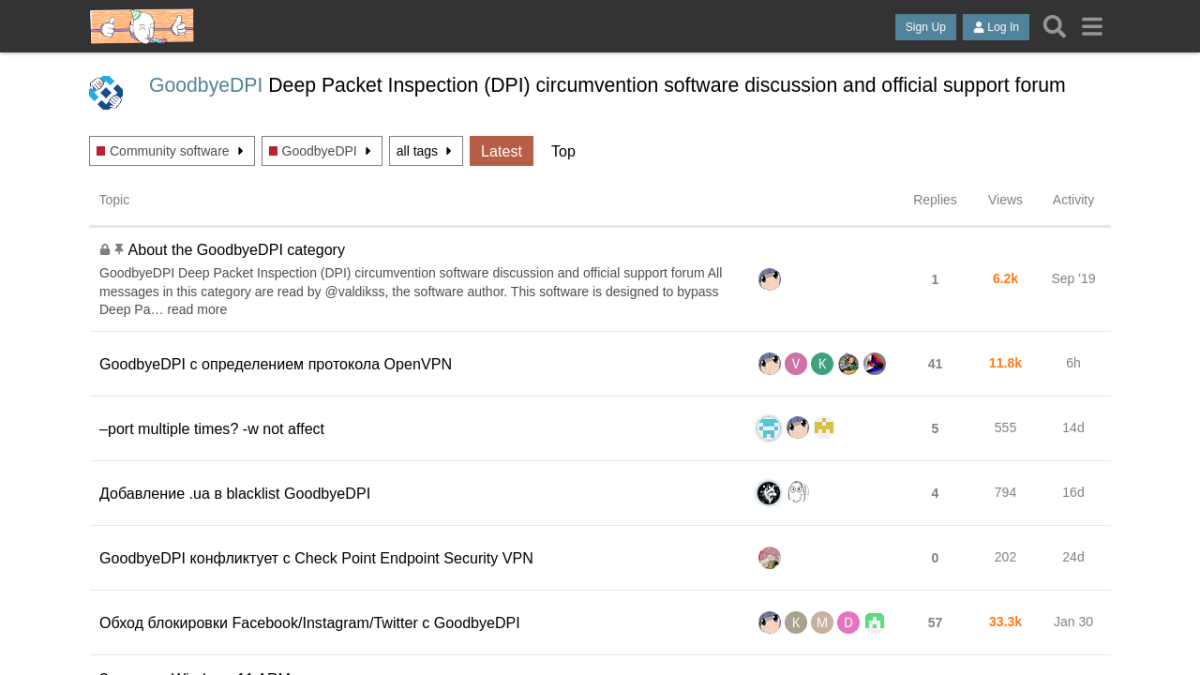The image size is (1200, 675).
Task: Click 6h activity in OpenVPN row
Action: pos(1073,363)
